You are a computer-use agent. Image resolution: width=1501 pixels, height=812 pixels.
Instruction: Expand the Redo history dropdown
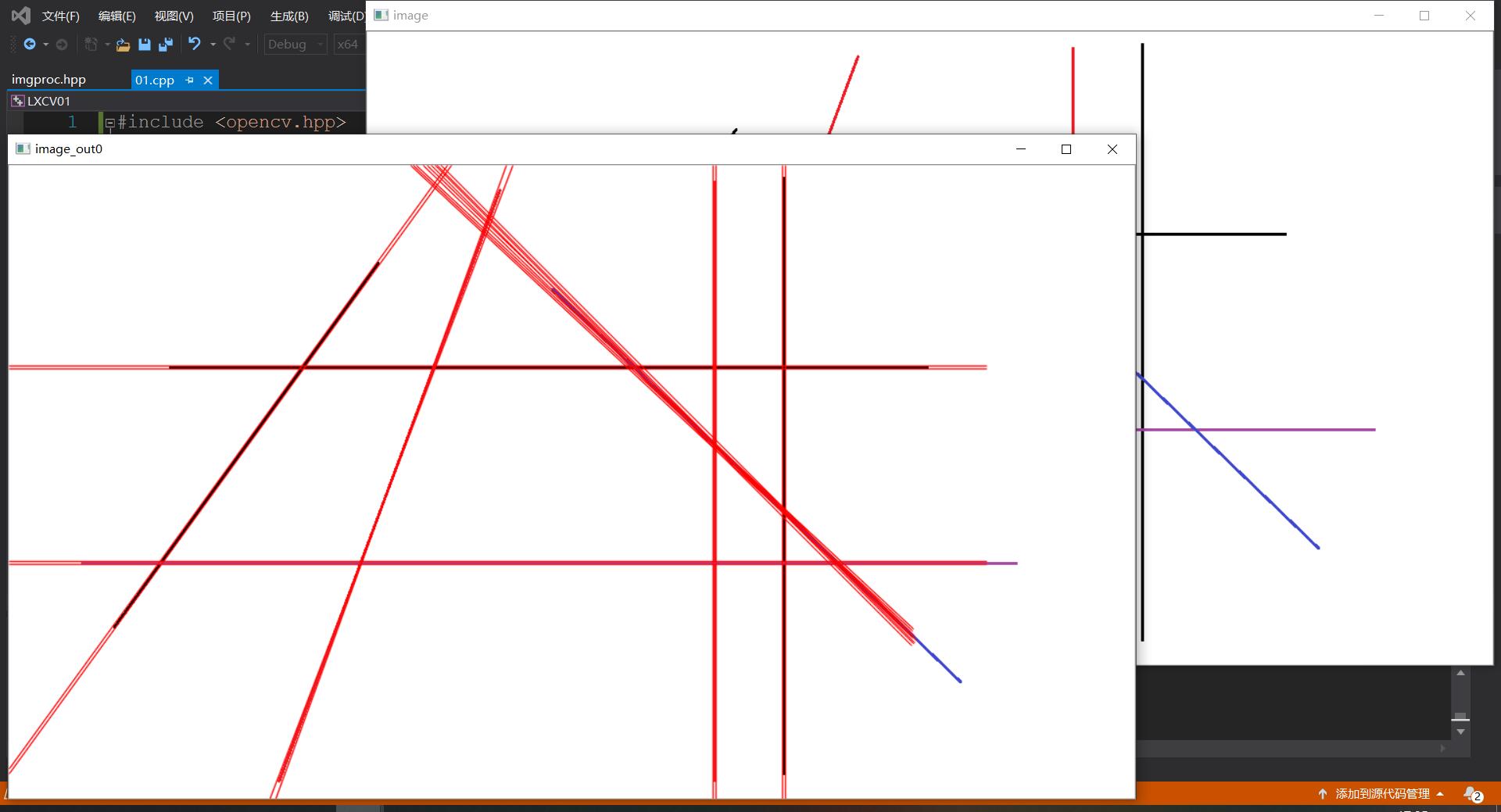coord(247,45)
